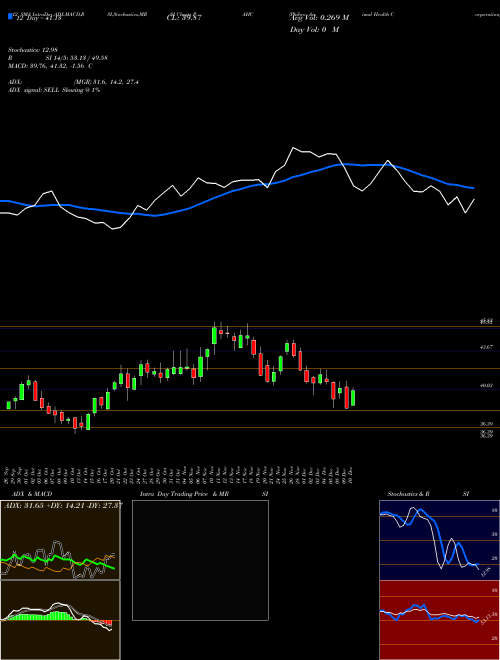
Task: Click the Avg Vol 0.269 M label
Action: 320,18
